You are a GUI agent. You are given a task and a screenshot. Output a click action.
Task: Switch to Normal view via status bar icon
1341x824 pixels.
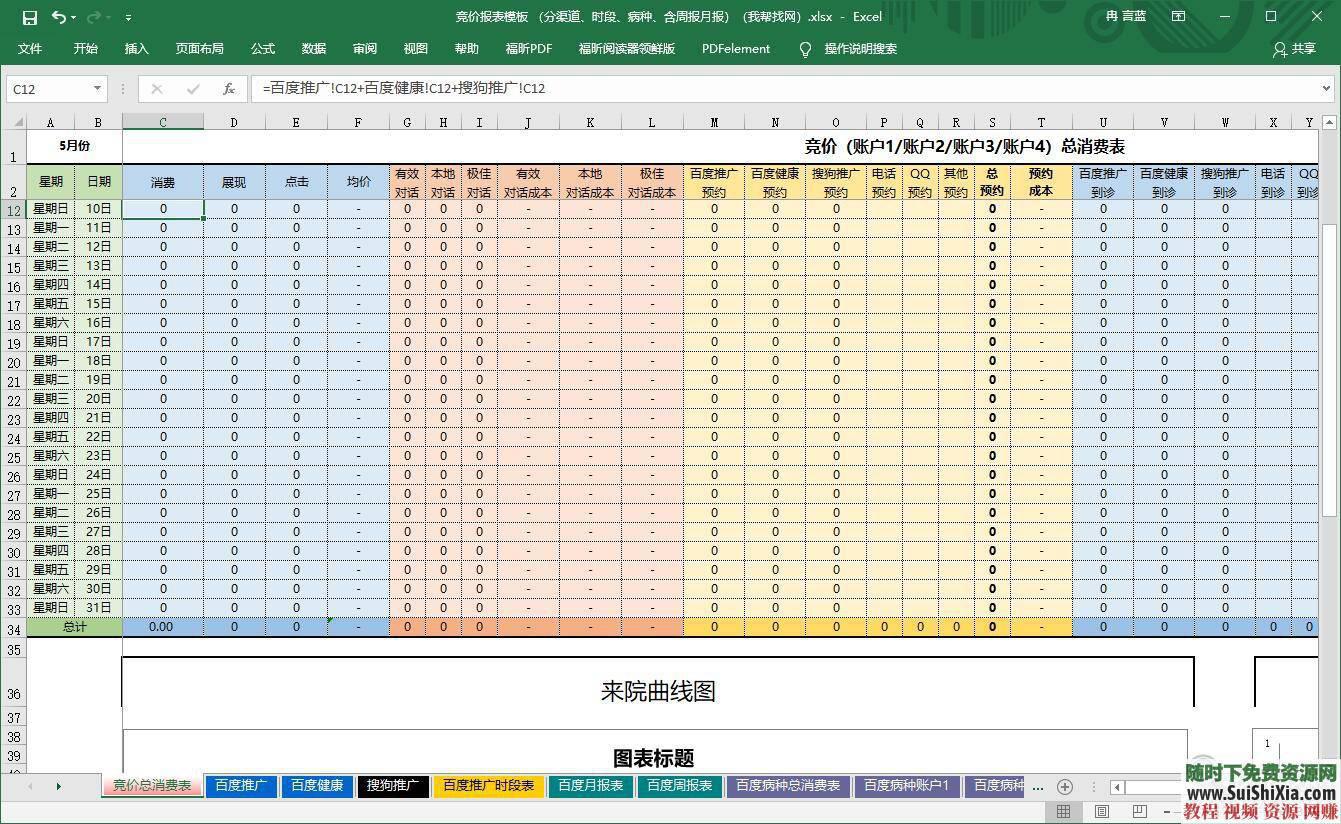(x=1064, y=812)
